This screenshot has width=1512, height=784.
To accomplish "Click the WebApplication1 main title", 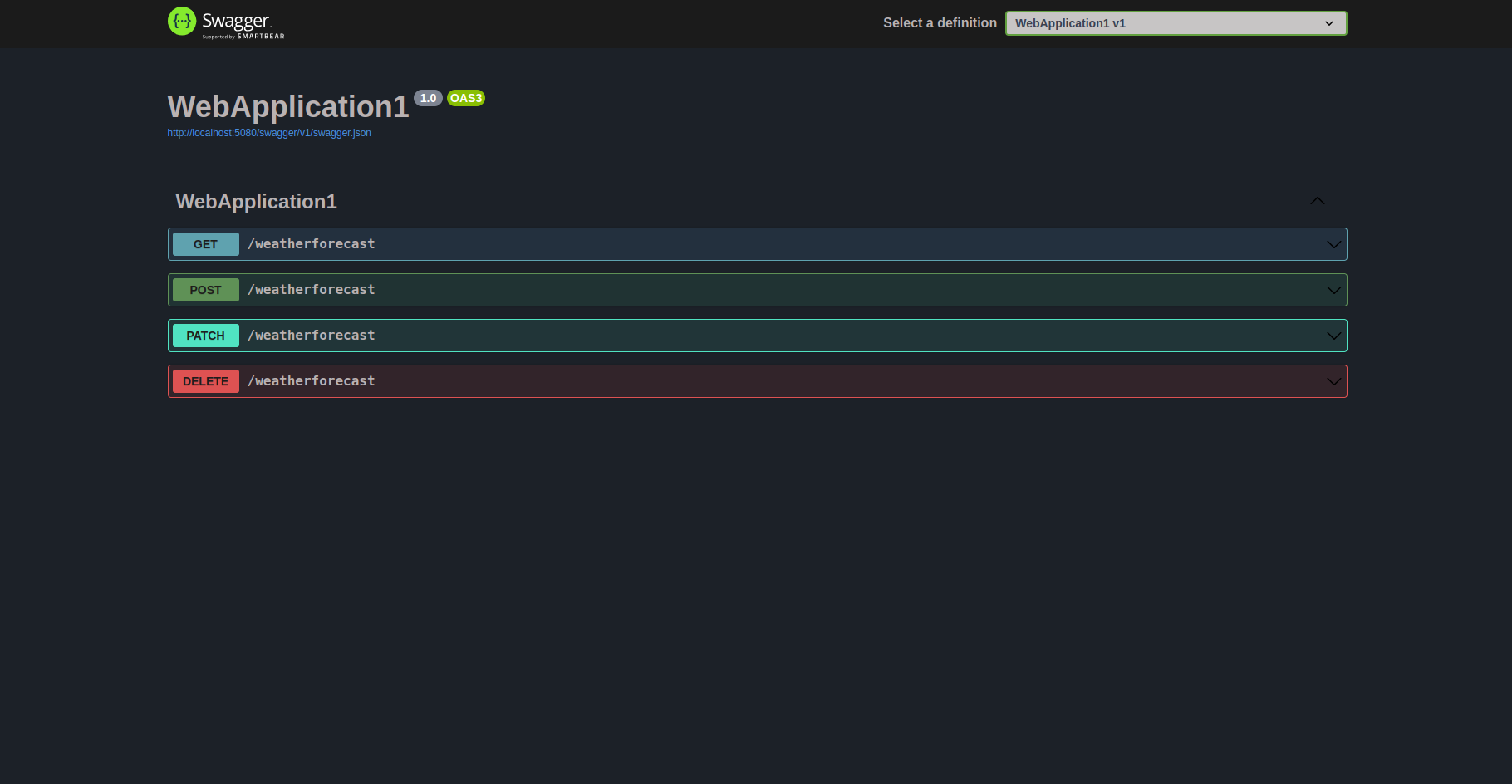I will [288, 106].
